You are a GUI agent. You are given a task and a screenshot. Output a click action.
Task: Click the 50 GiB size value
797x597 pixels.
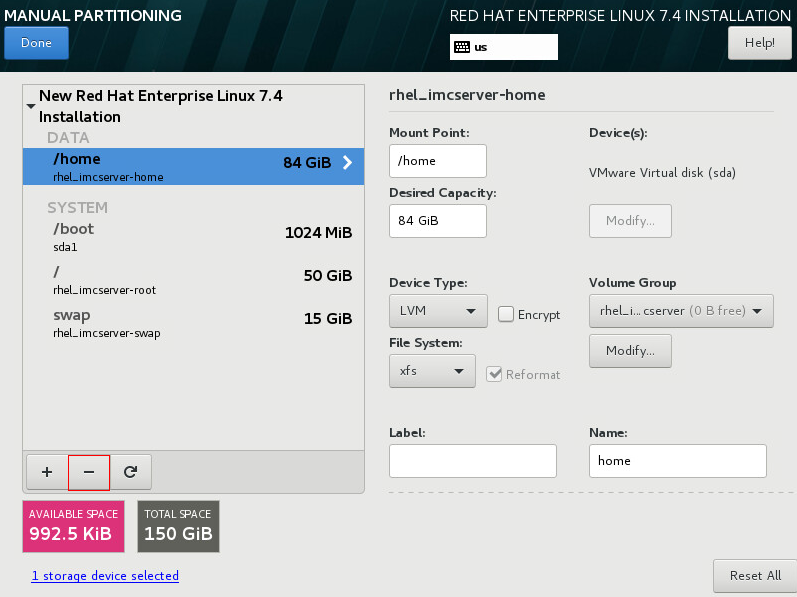[x=328, y=276]
